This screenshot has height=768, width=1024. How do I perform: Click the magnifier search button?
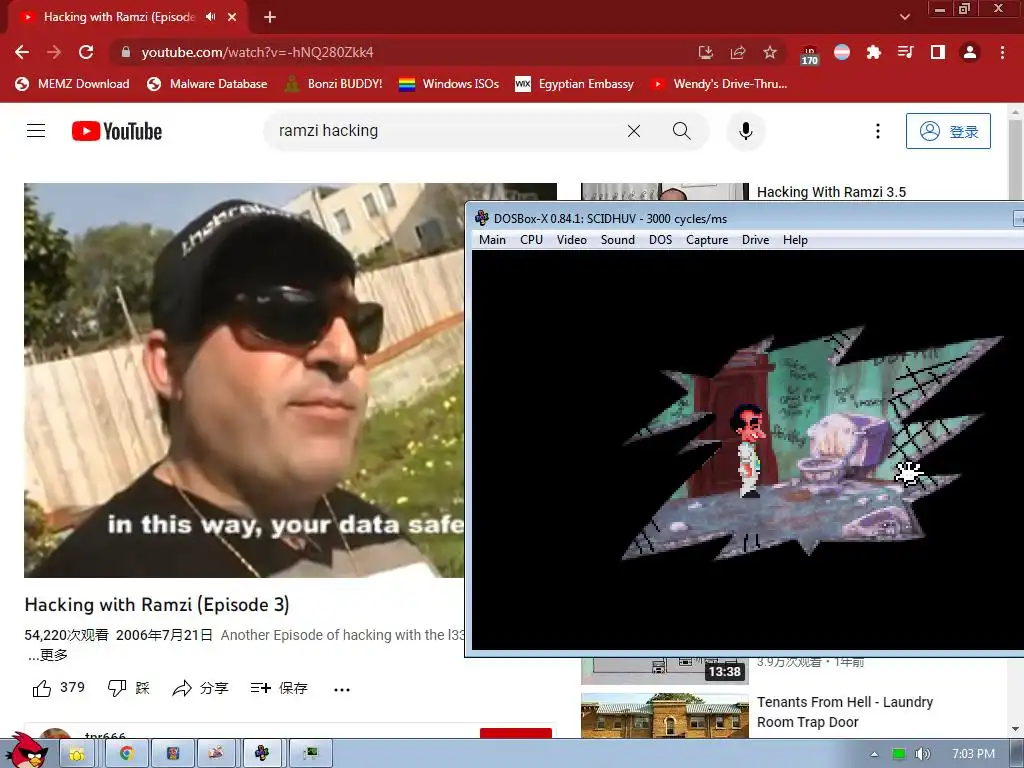pyautogui.click(x=682, y=131)
